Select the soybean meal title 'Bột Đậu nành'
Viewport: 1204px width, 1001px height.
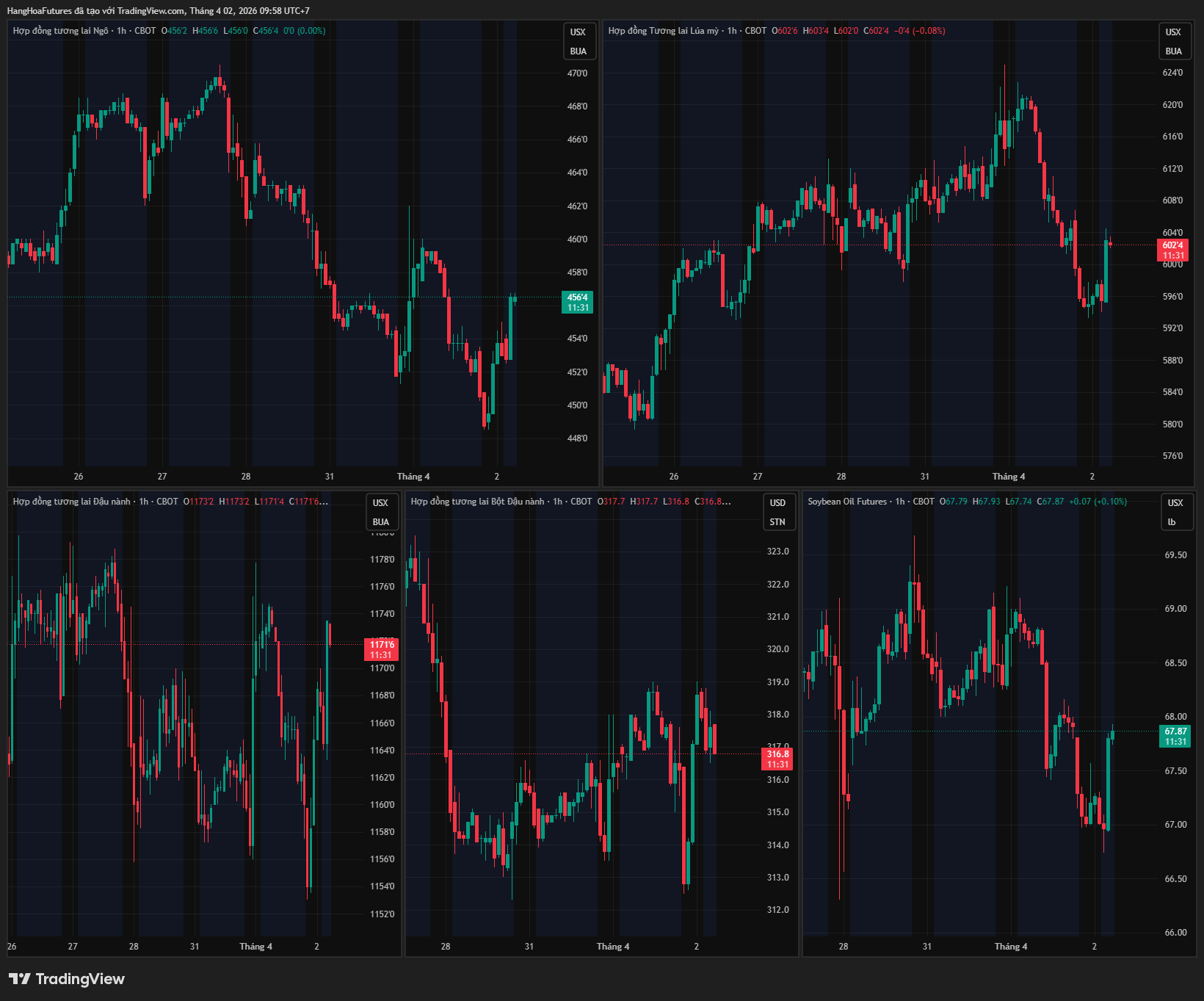tap(518, 502)
